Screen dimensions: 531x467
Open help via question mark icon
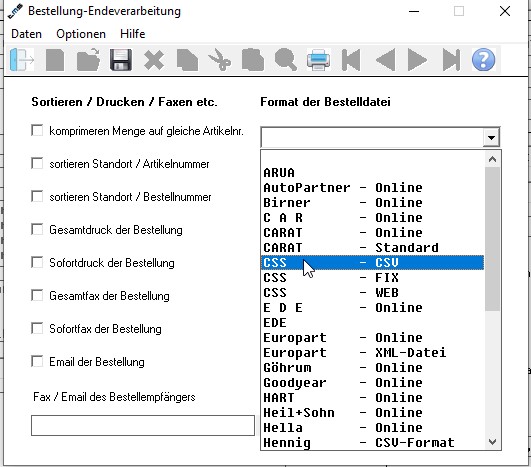pyautogui.click(x=483, y=60)
